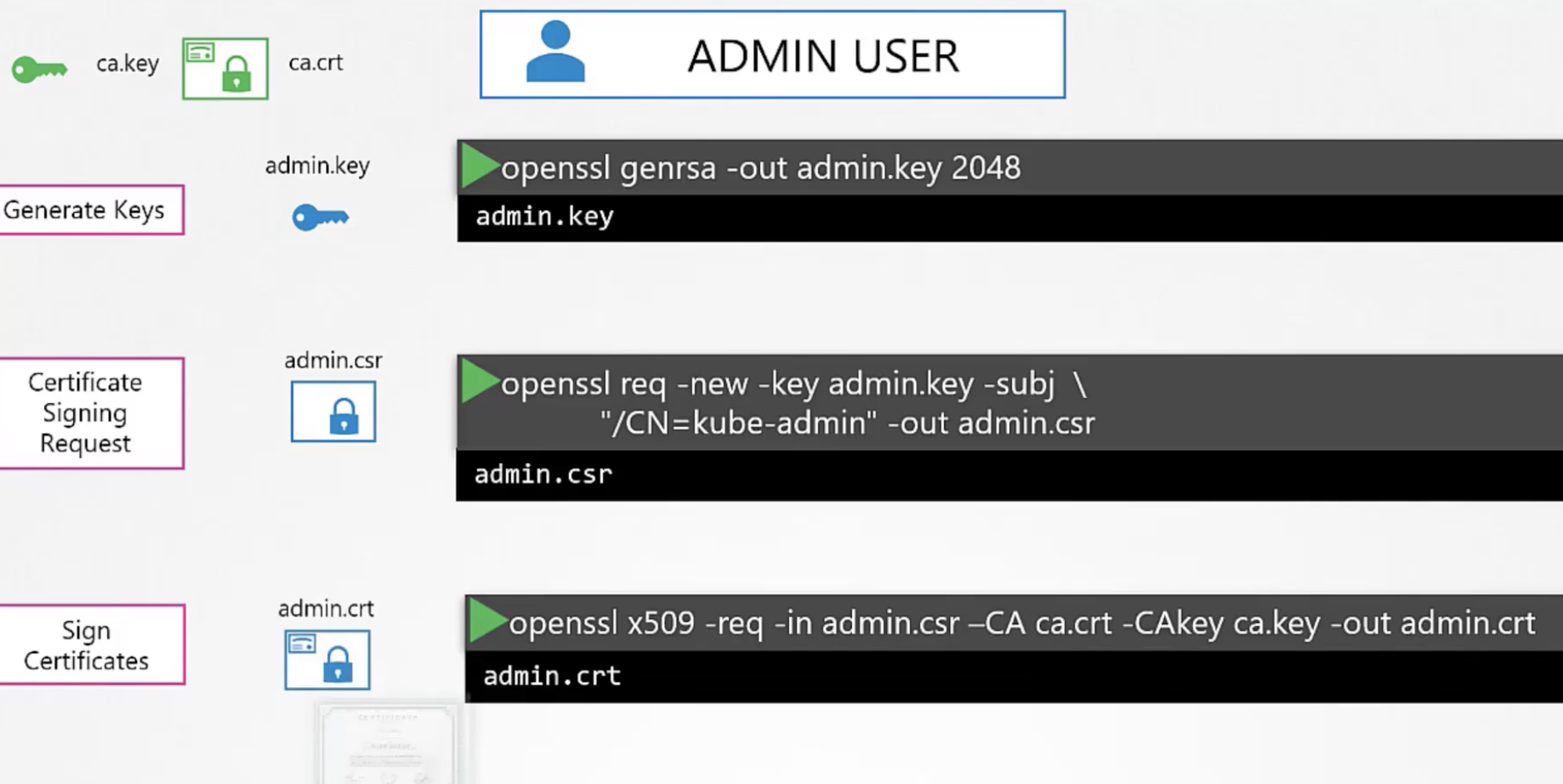This screenshot has width=1563, height=784.
Task: Select the Generate Keys step box
Action: 91,210
